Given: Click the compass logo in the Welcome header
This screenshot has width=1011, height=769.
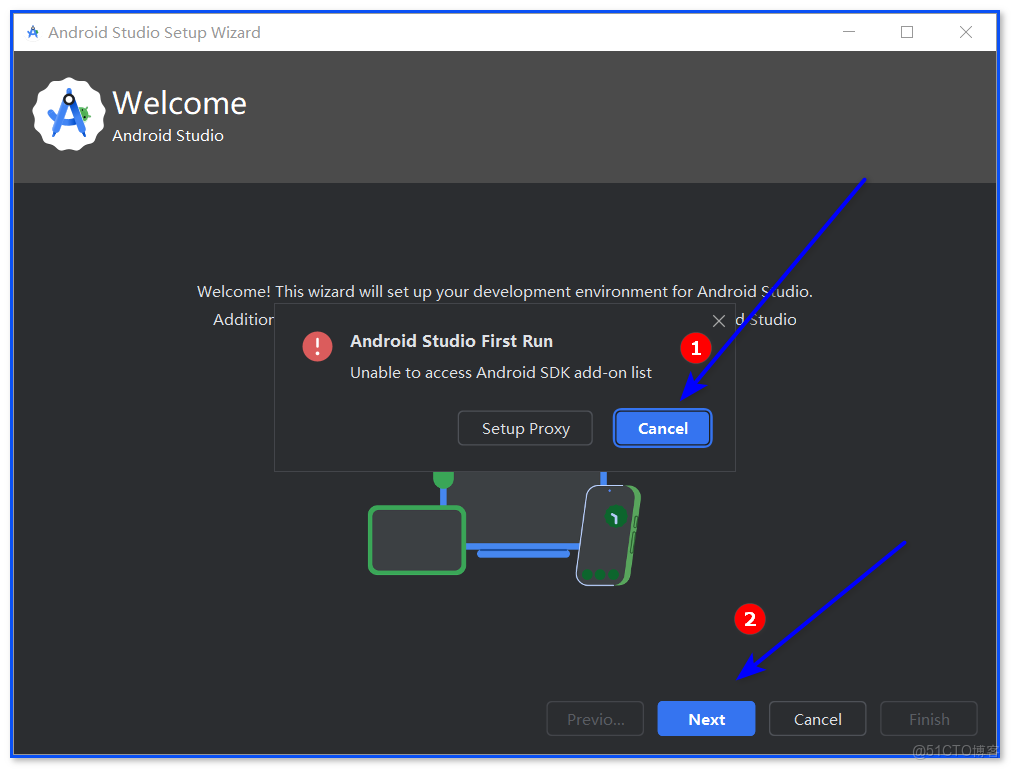Looking at the screenshot, I should coord(68,113).
